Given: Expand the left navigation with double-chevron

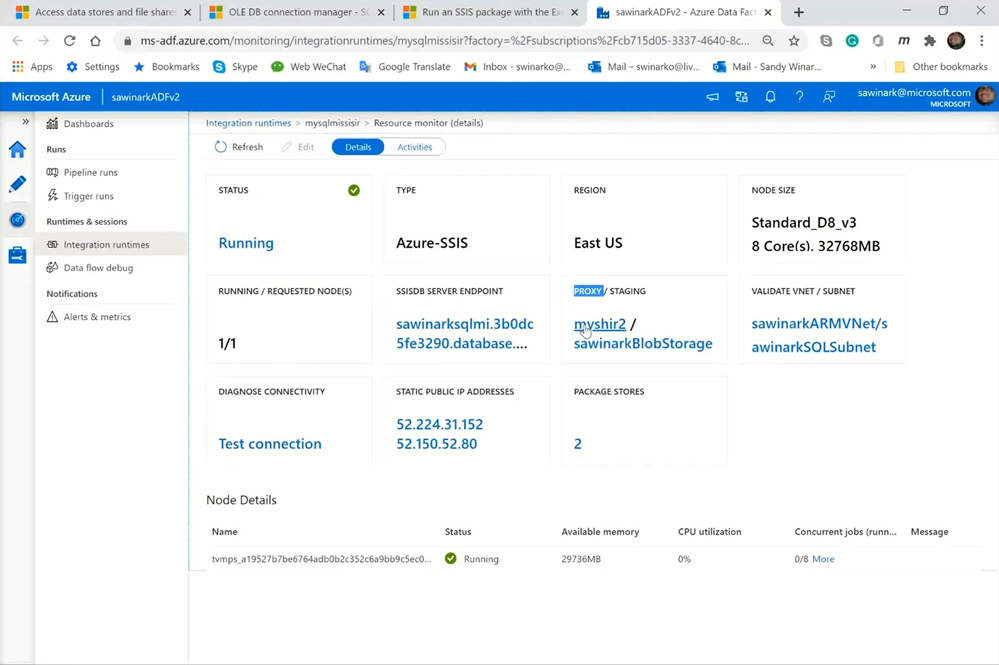Looking at the screenshot, I should [x=25, y=122].
